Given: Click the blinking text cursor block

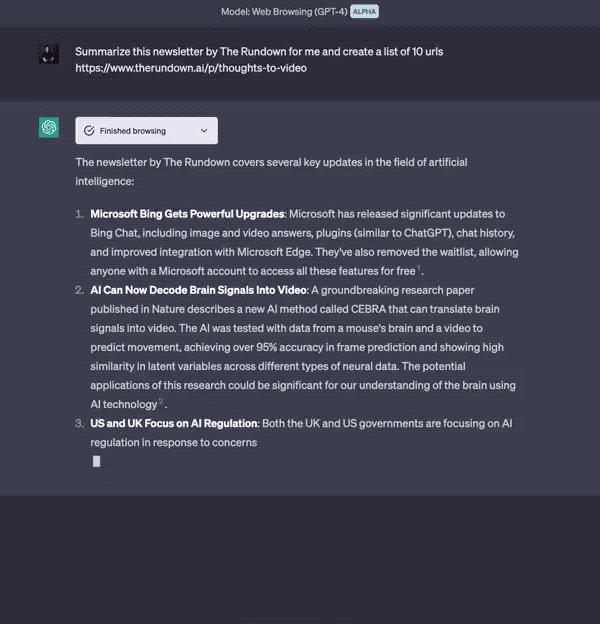Looking at the screenshot, I should (x=97, y=461).
